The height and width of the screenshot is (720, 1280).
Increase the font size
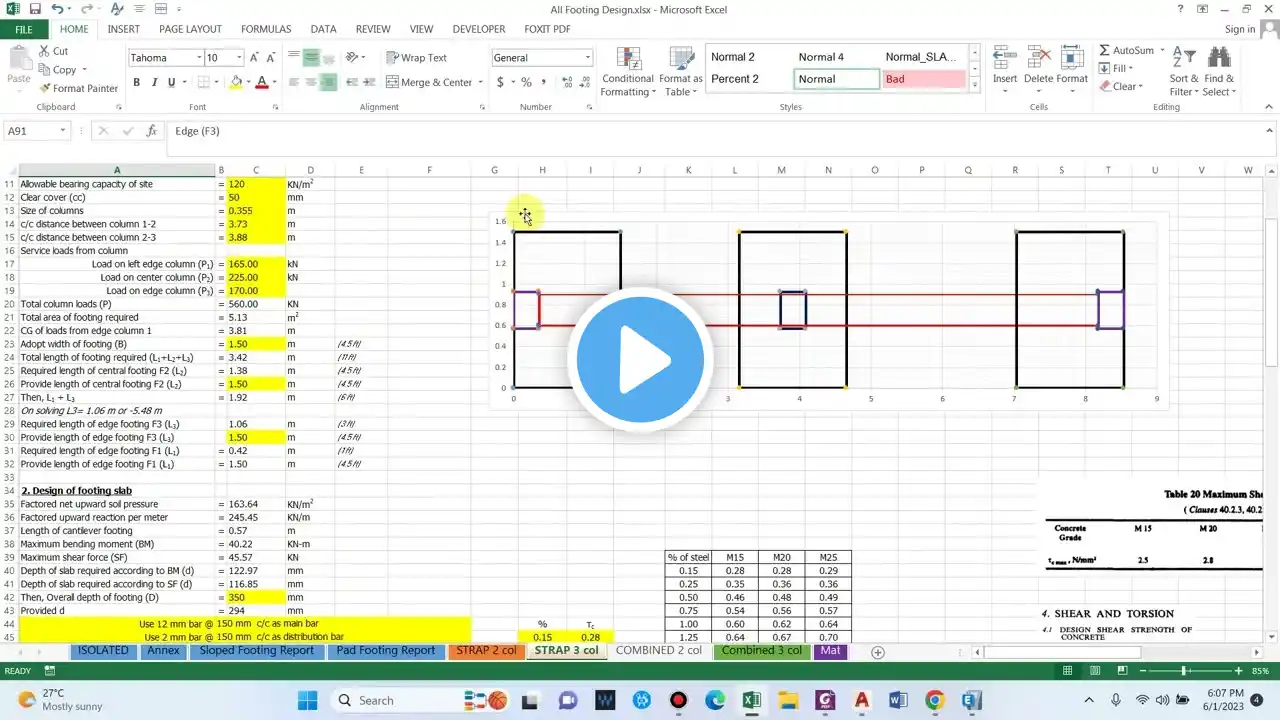point(255,58)
